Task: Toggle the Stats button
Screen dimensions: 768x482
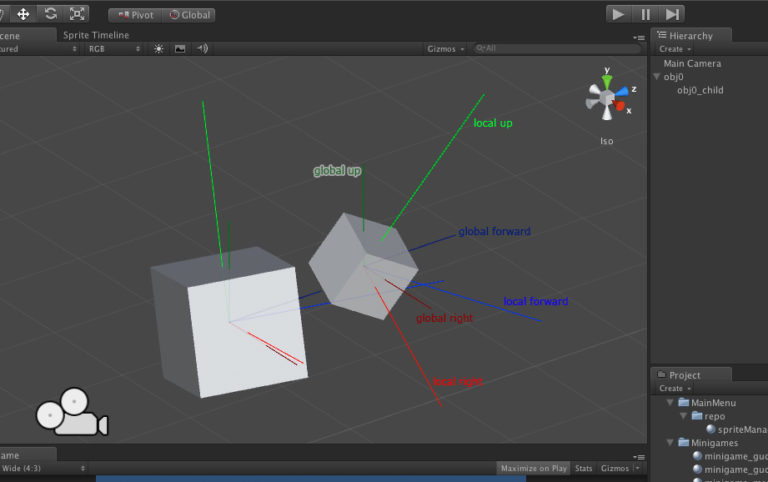Action: point(583,468)
